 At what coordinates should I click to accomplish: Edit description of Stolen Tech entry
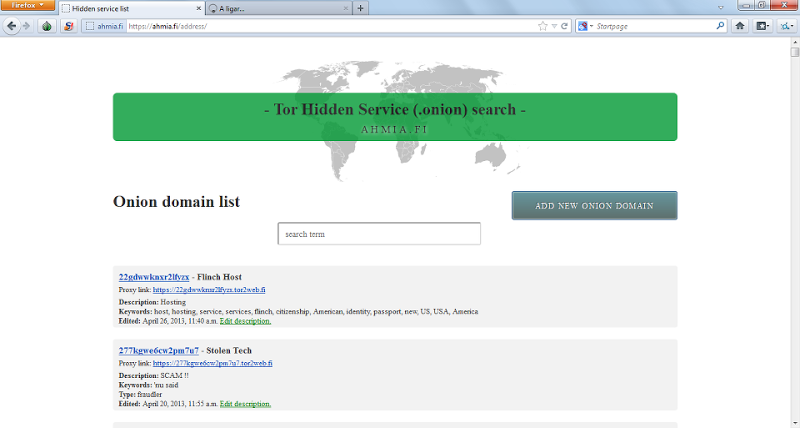pos(245,404)
